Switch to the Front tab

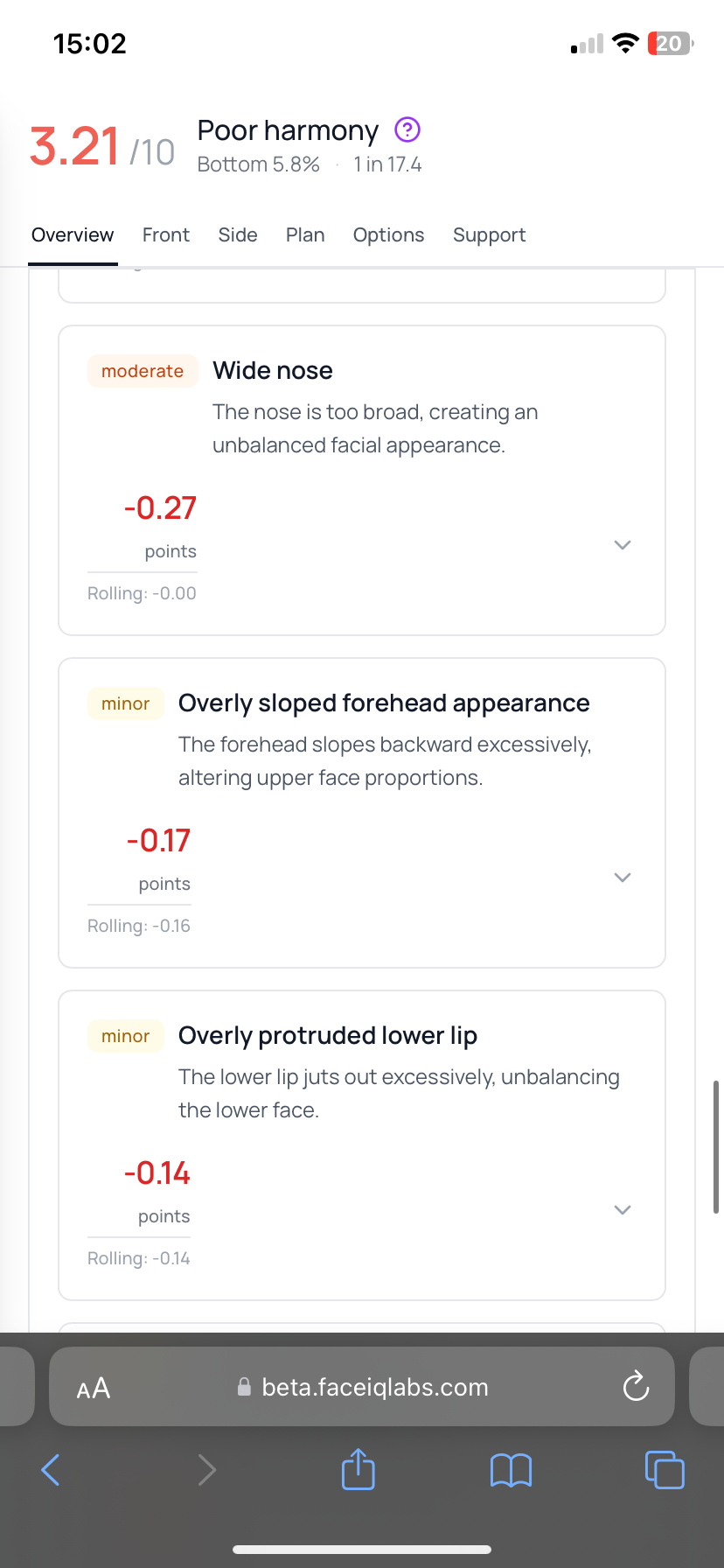166,235
